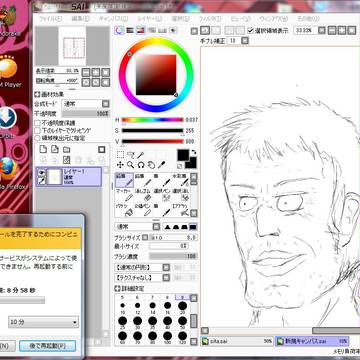Viewport: 360px width, 360px height.
Task: Click the quick bar zoom in button
Action: 342,31
